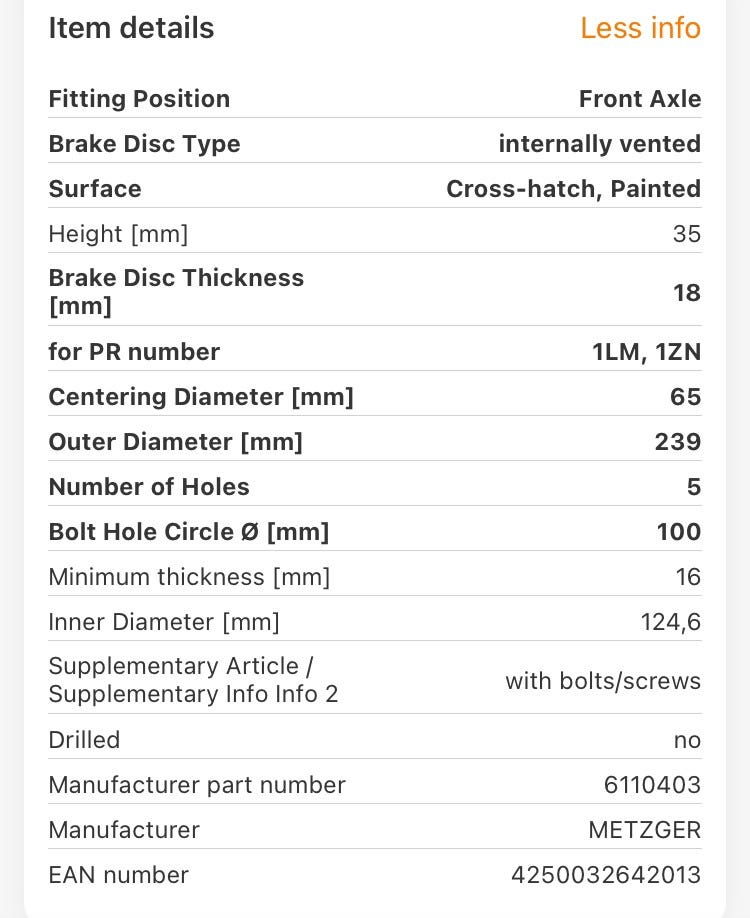750x918 pixels.
Task: Click the Cross-hatch, Painted surface value
Action: (x=573, y=189)
